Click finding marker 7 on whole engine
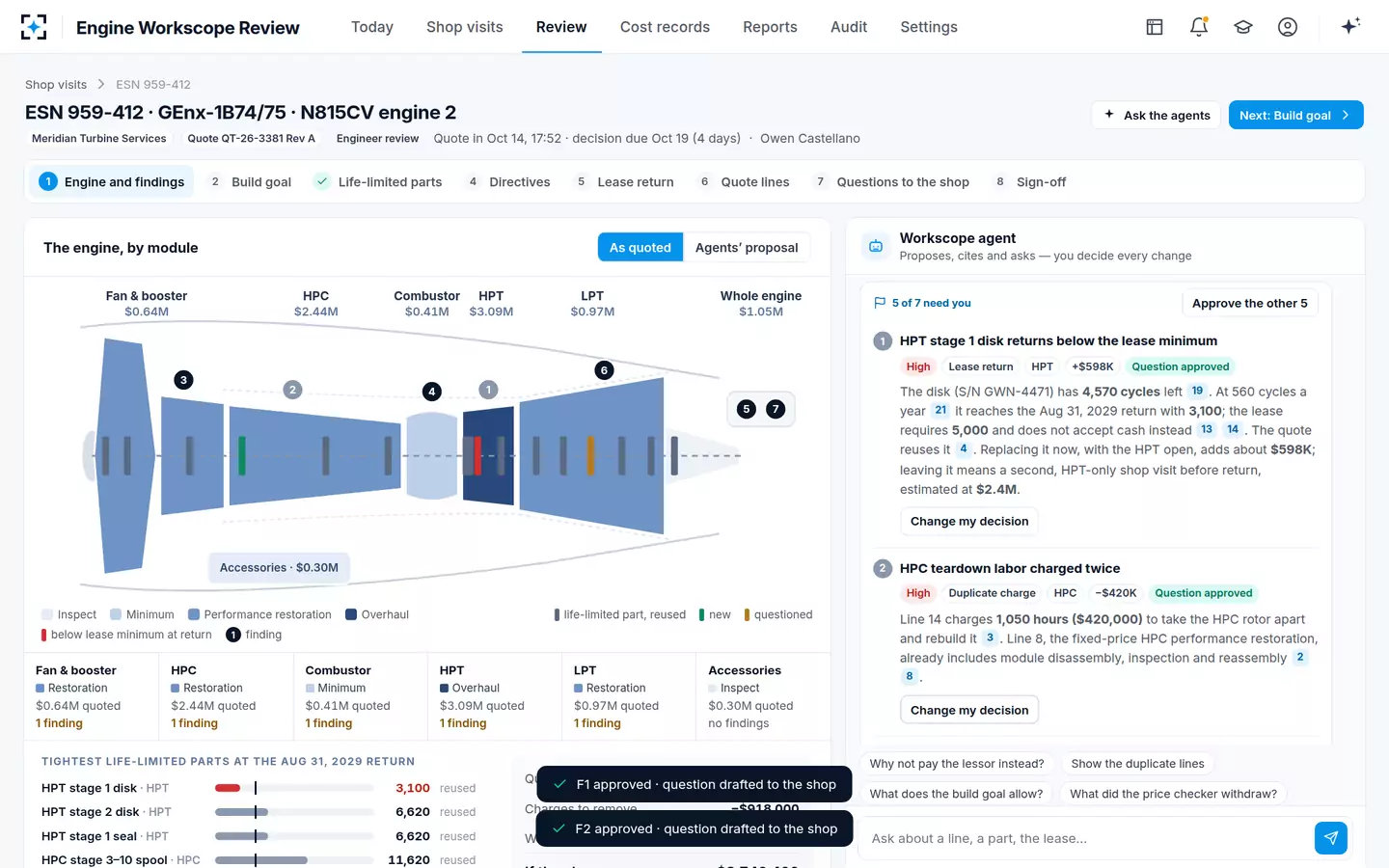 [776, 409]
